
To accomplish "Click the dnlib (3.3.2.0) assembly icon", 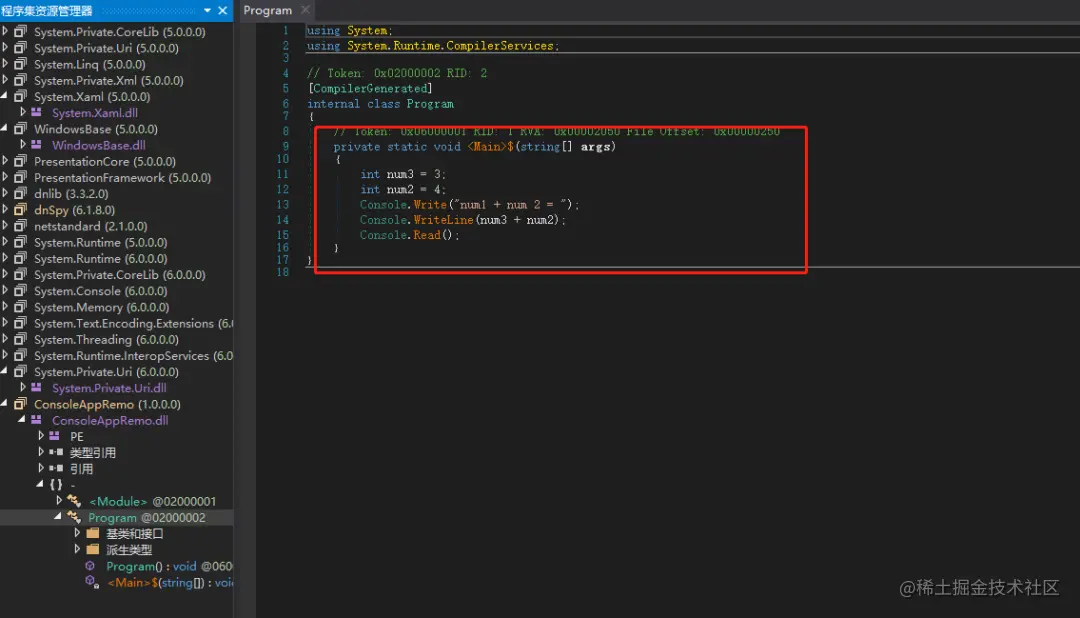I will click(x=21, y=193).
